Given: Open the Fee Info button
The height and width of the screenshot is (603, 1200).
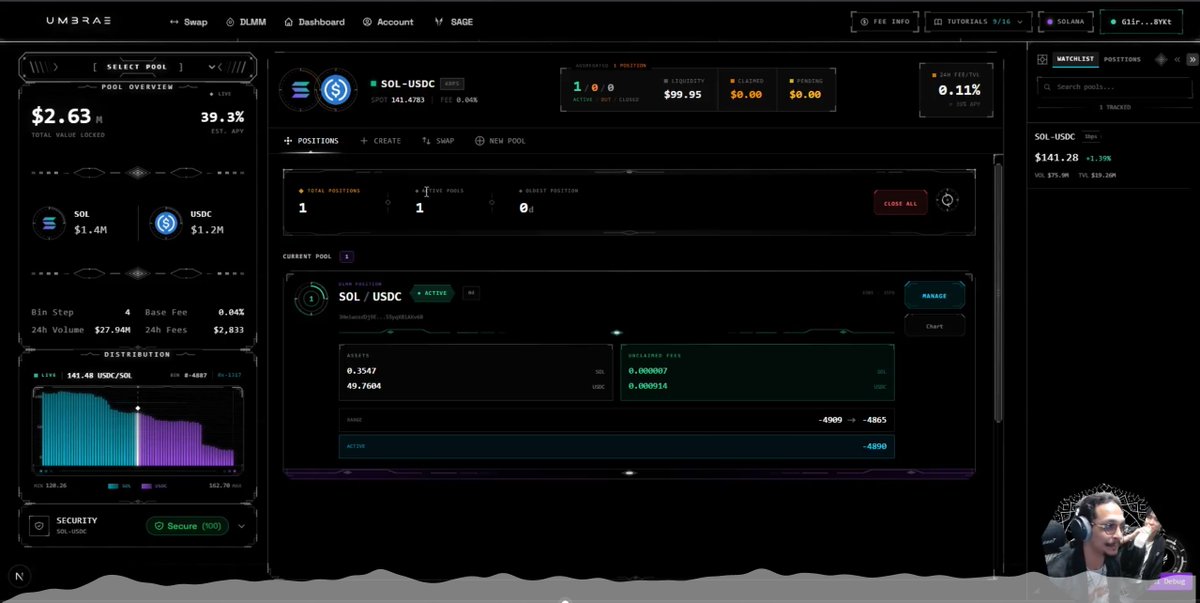Looking at the screenshot, I should 884,21.
